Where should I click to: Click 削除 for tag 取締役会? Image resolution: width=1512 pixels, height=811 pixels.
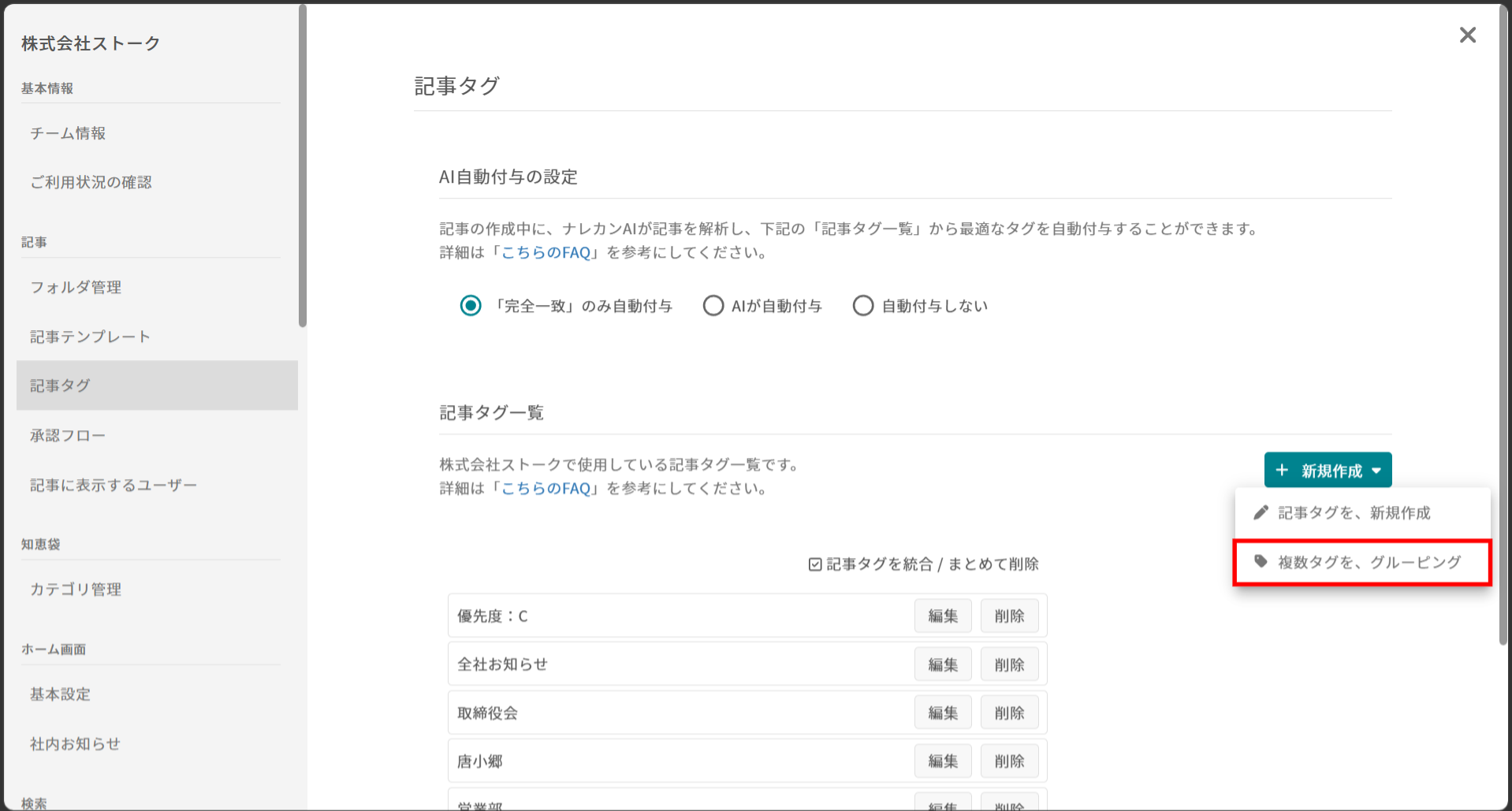1009,712
